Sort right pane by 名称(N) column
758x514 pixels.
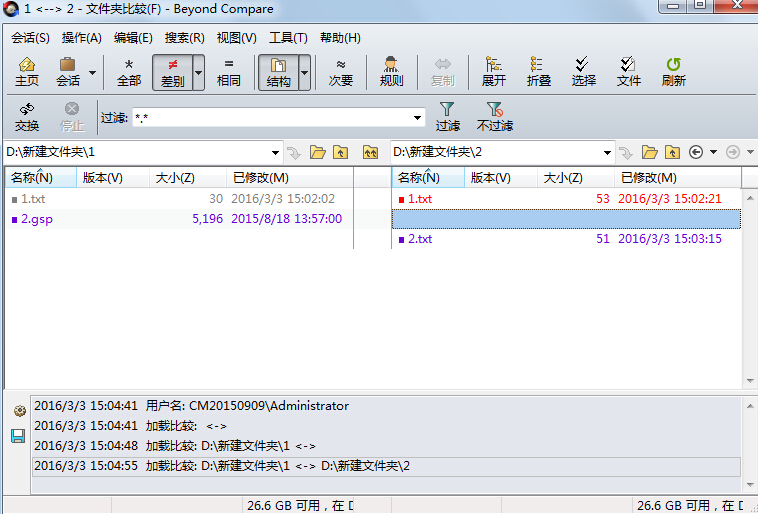[x=428, y=178]
